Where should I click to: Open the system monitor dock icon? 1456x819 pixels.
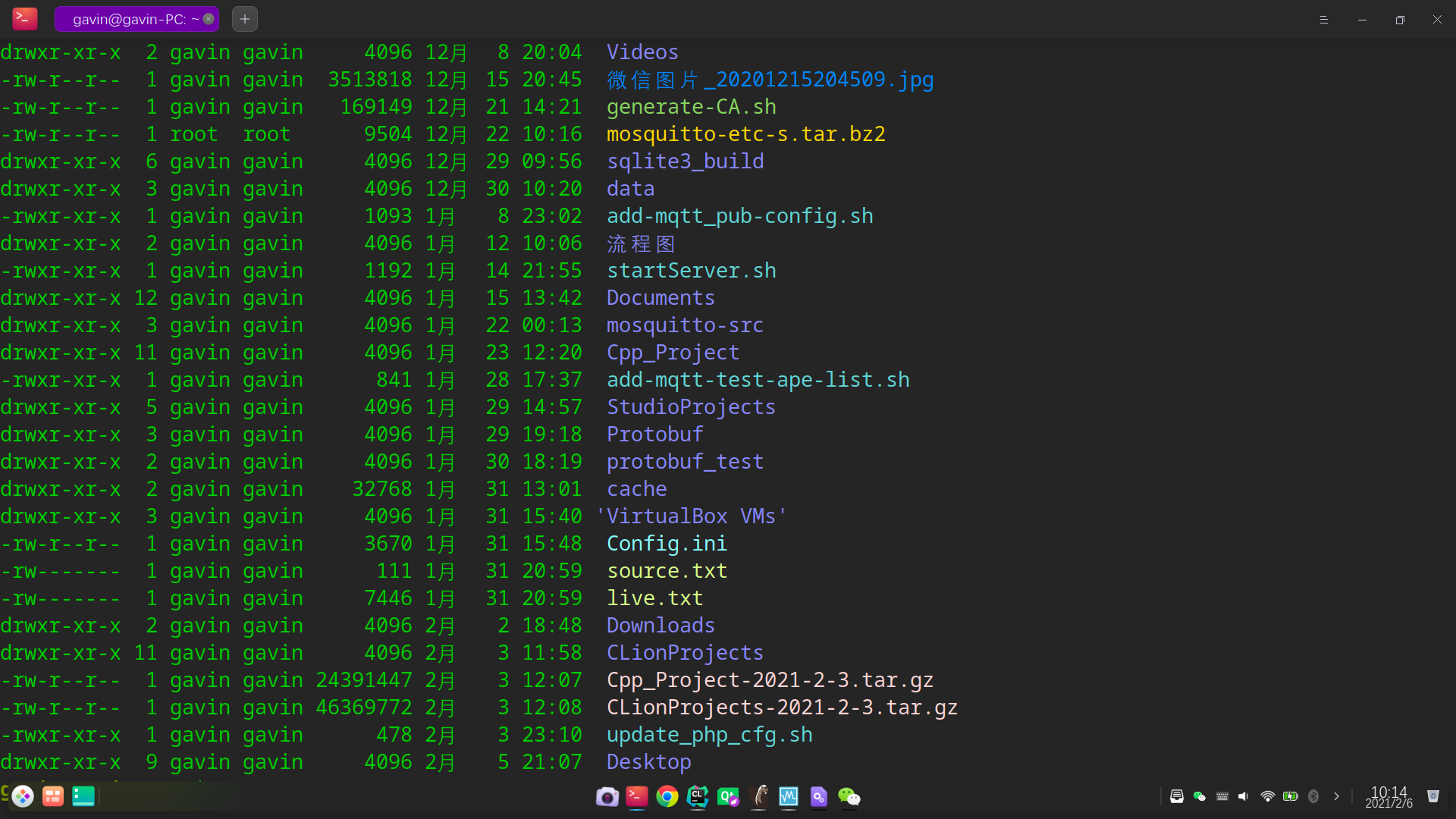789,796
